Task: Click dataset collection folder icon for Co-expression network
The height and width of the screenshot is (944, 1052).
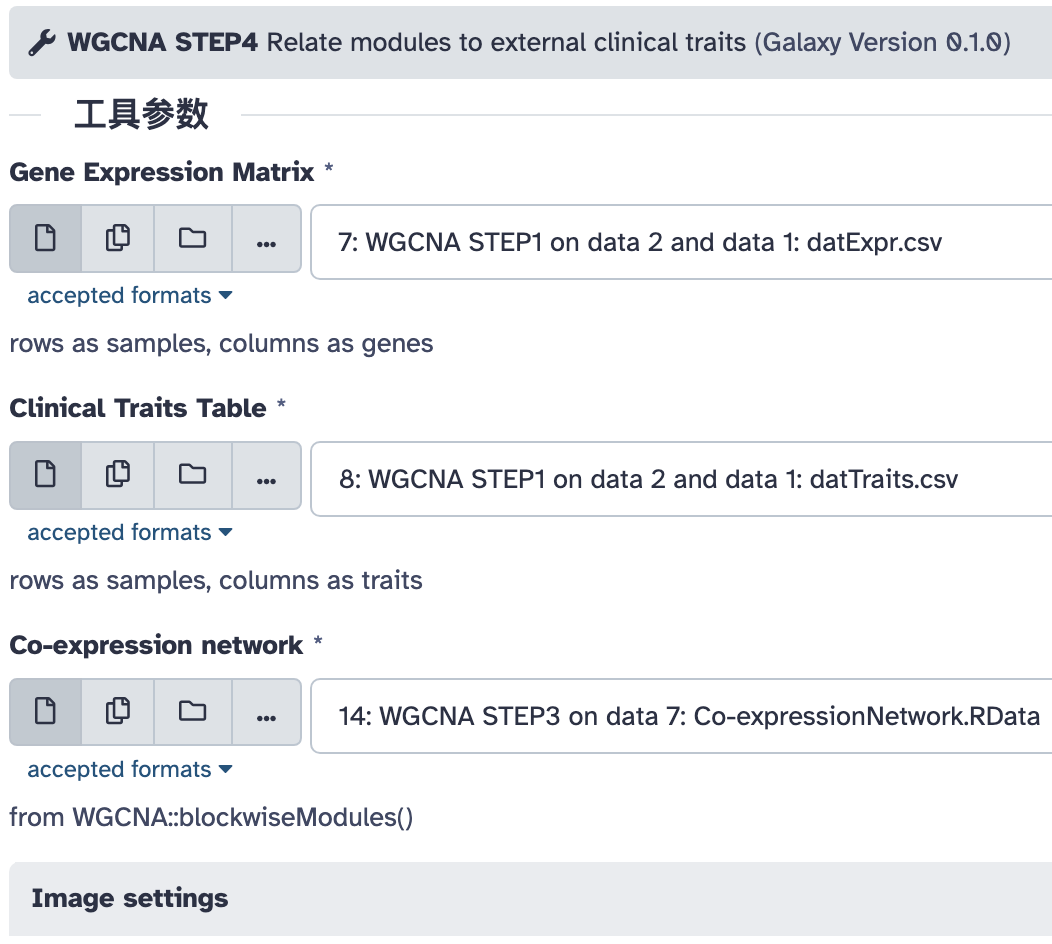Action: (193, 712)
